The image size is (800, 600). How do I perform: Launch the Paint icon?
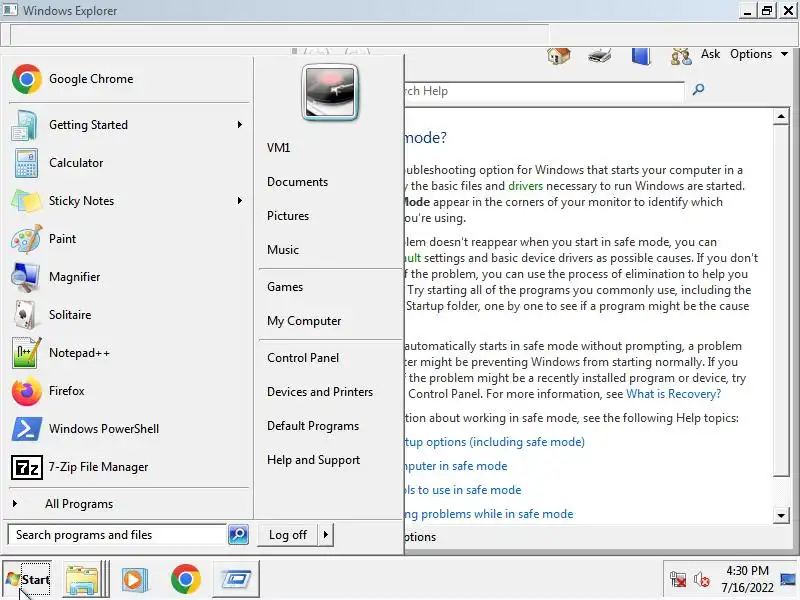click(26, 239)
